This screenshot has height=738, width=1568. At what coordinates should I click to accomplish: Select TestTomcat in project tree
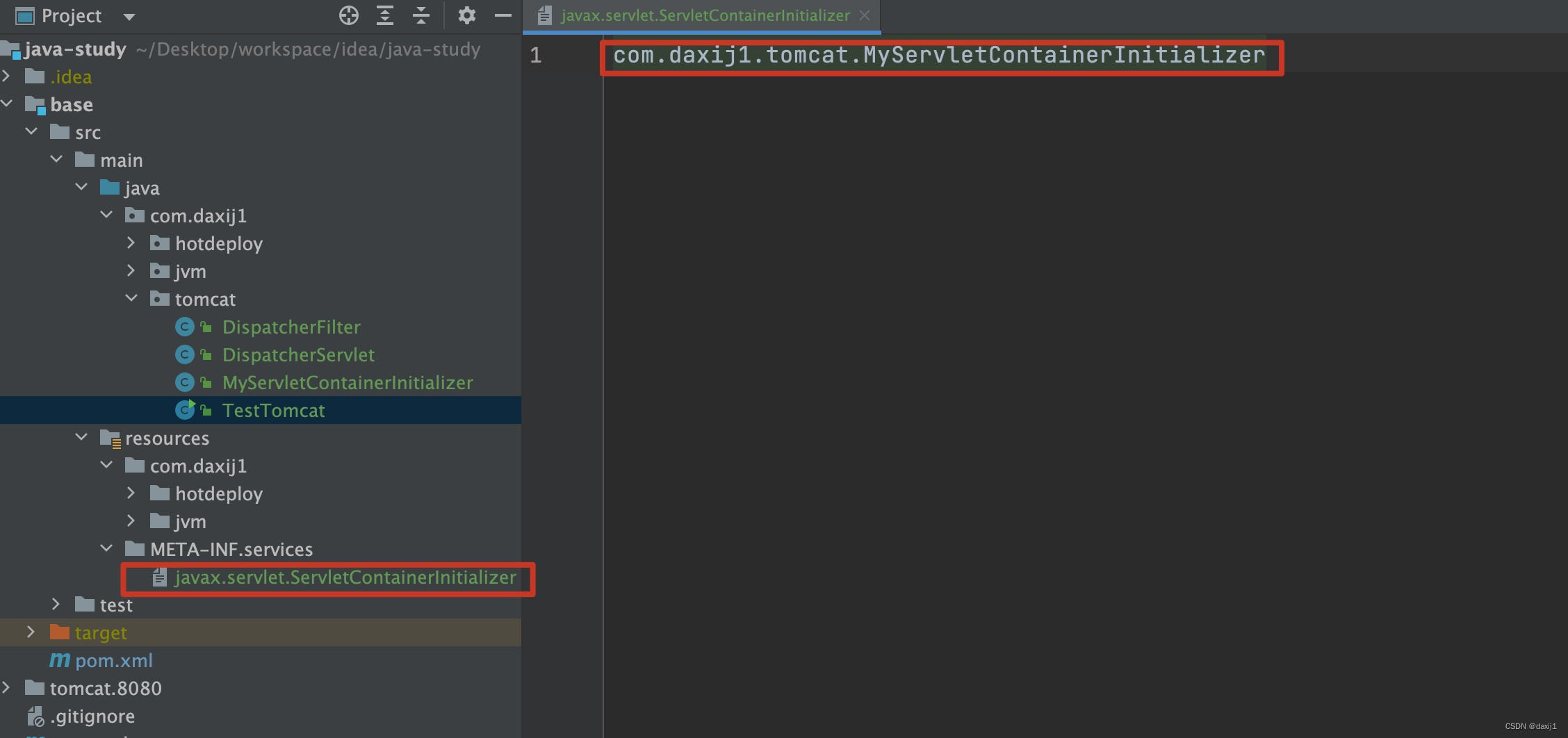[273, 410]
